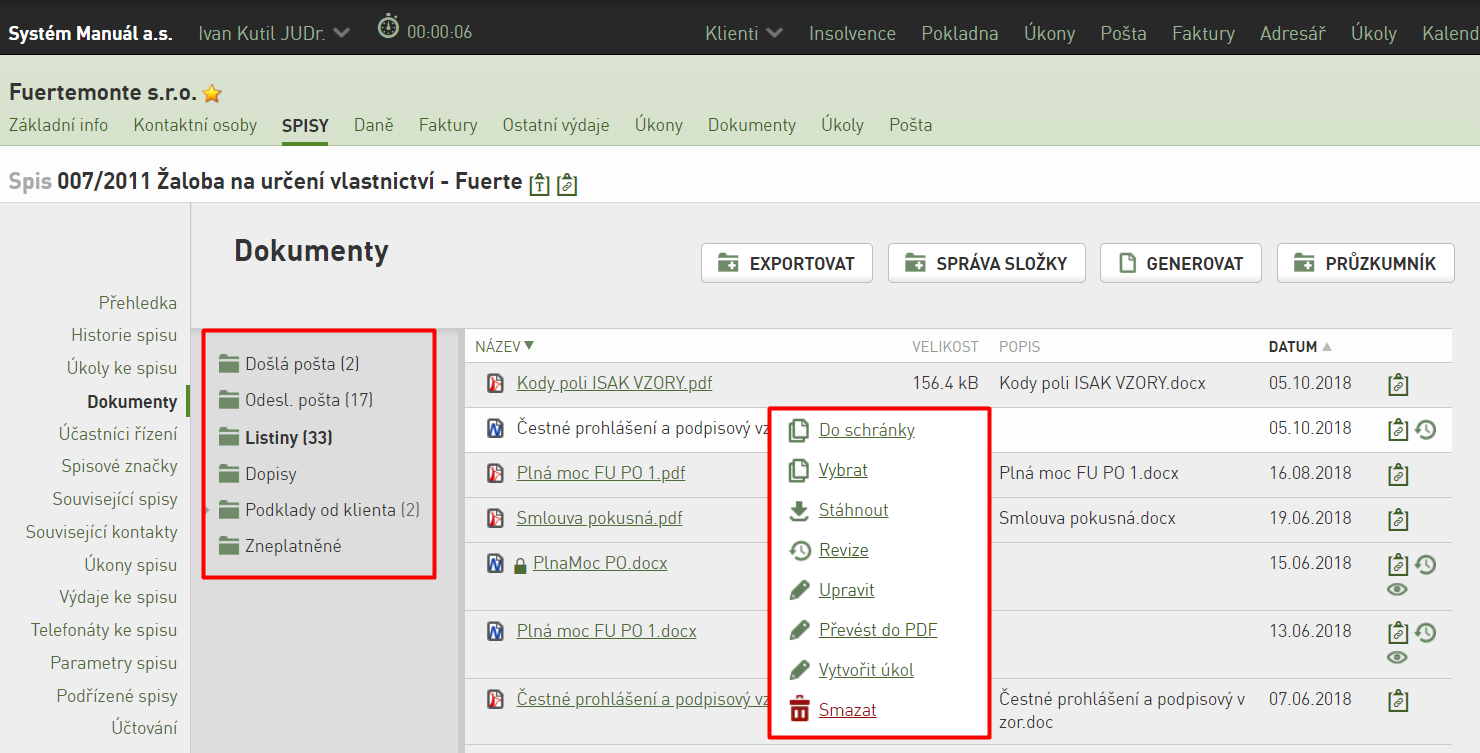The image size is (1480, 753).
Task: Toggle eye icon on Plná moc FU PO 1.docx row
Action: [1398, 658]
